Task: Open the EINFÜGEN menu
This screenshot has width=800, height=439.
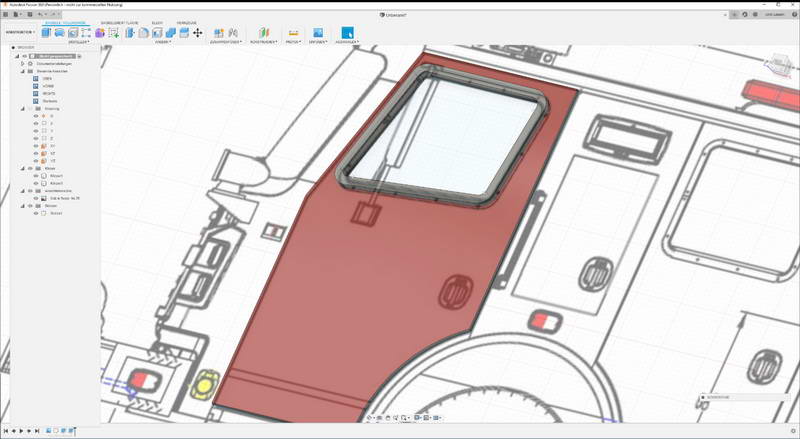Action: click(x=318, y=42)
